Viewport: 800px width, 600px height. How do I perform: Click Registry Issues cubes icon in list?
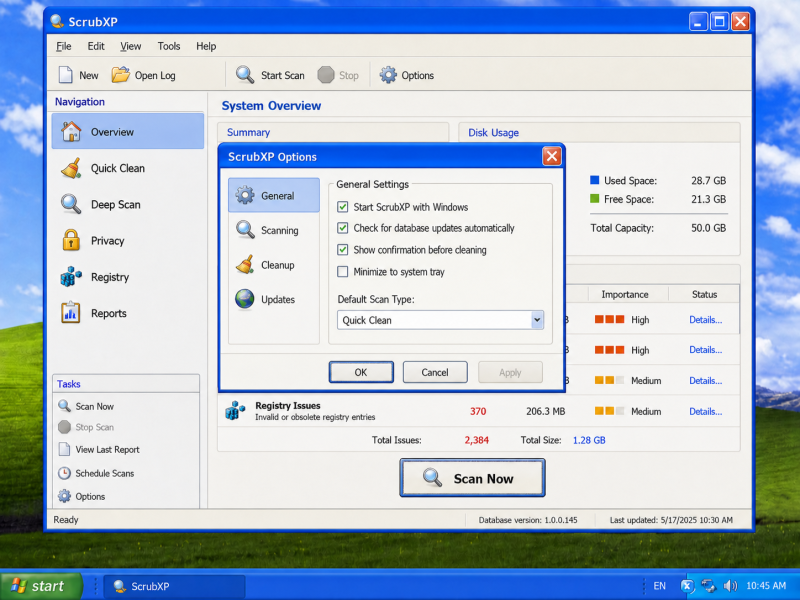[235, 411]
